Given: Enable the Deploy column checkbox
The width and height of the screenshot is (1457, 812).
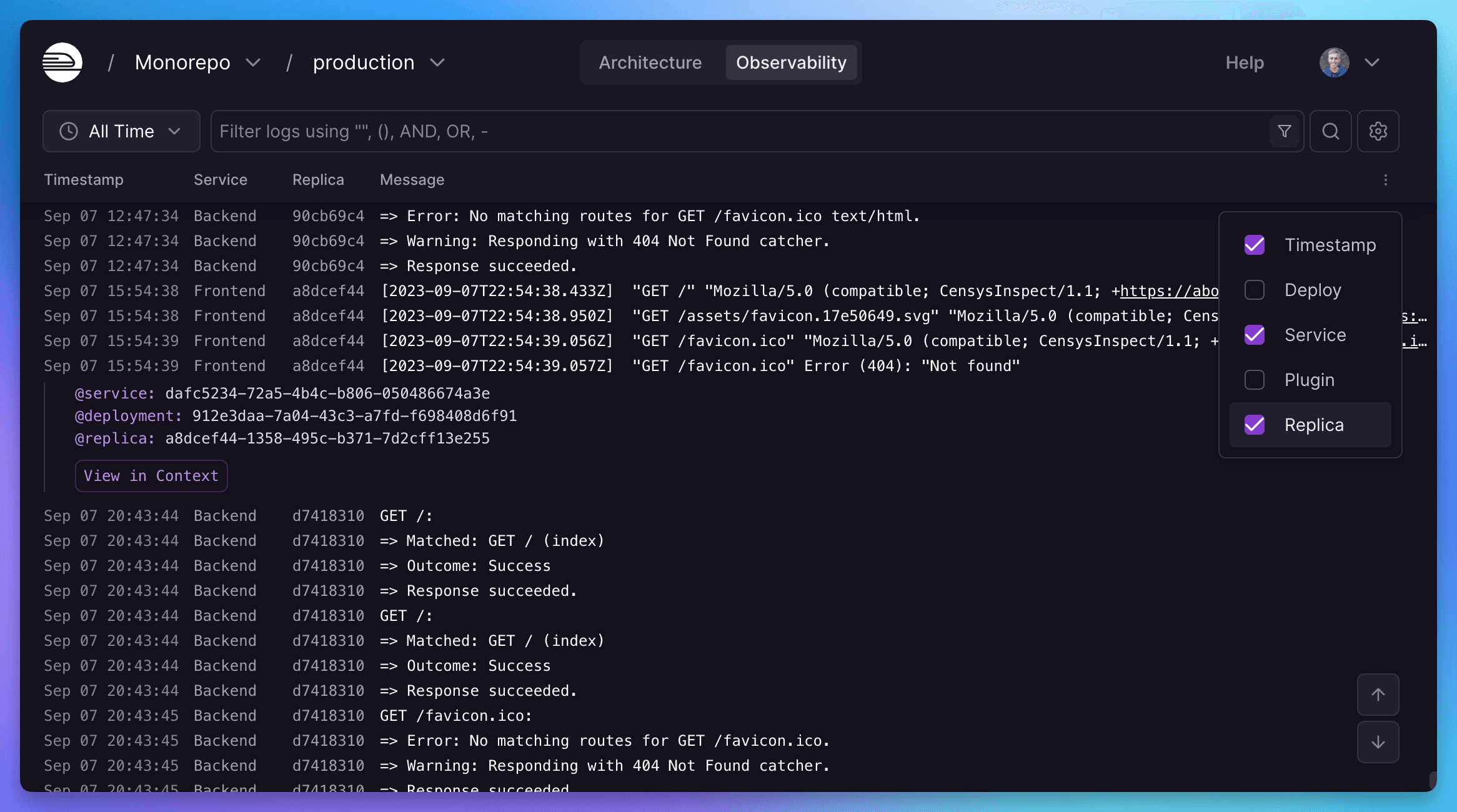Looking at the screenshot, I should pos(1255,290).
